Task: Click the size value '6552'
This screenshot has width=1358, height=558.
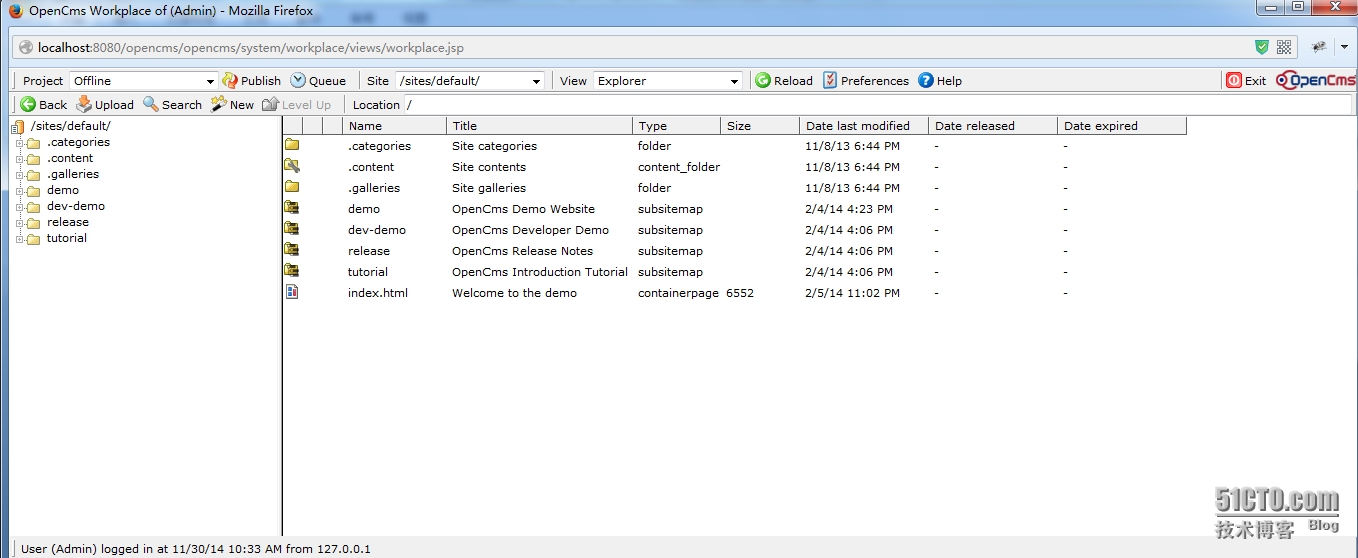Action: (x=740, y=293)
